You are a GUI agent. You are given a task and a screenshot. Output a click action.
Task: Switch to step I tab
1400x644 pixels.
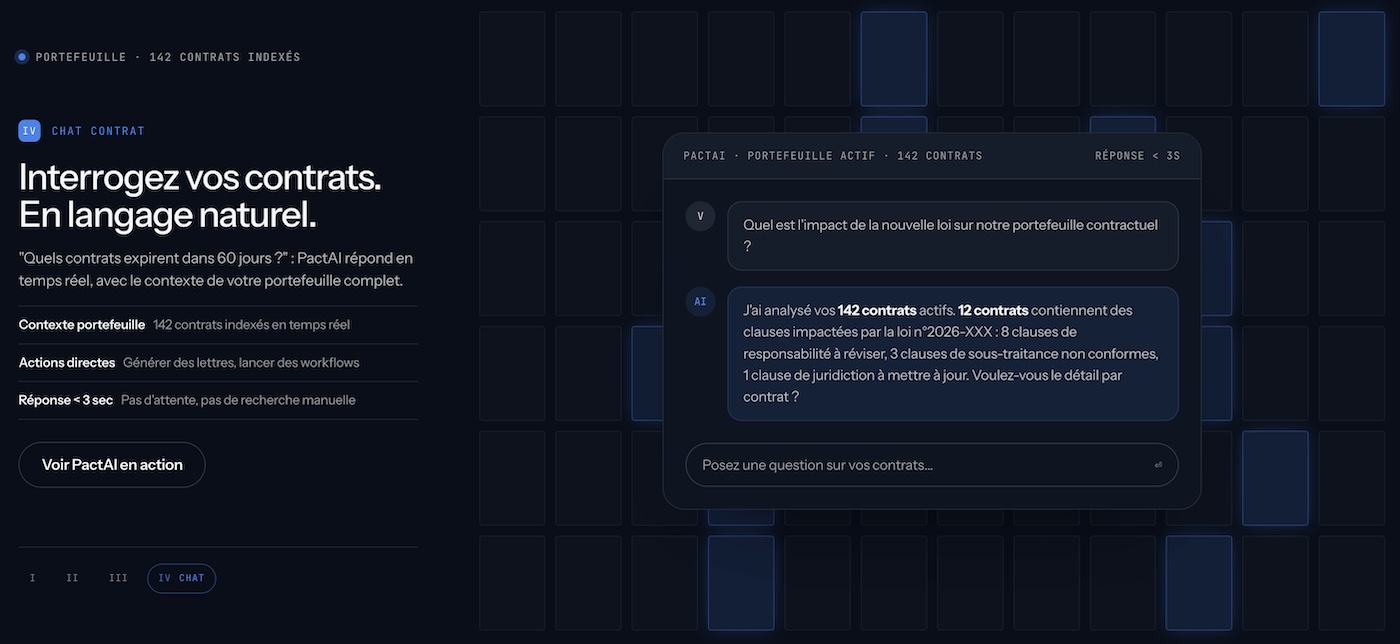pos(33,578)
